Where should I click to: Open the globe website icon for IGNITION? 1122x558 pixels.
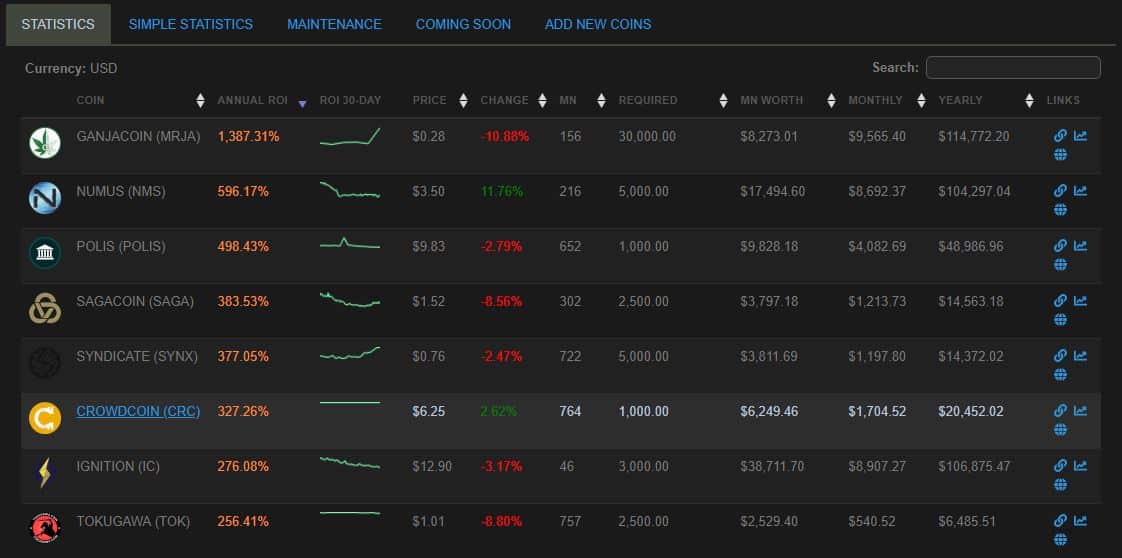pyautogui.click(x=1060, y=484)
